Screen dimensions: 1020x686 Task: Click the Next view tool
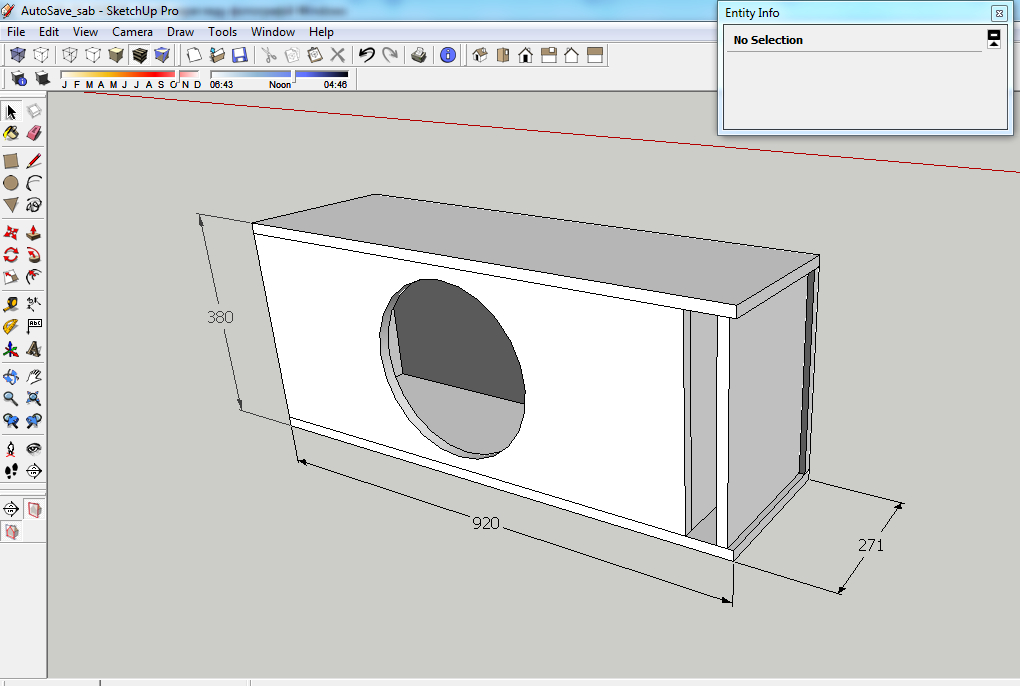[x=34, y=421]
